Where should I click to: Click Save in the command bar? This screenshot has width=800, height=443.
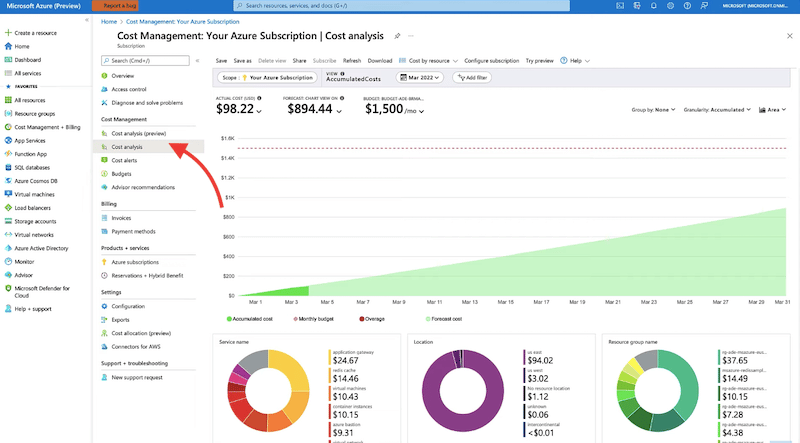tap(221, 61)
